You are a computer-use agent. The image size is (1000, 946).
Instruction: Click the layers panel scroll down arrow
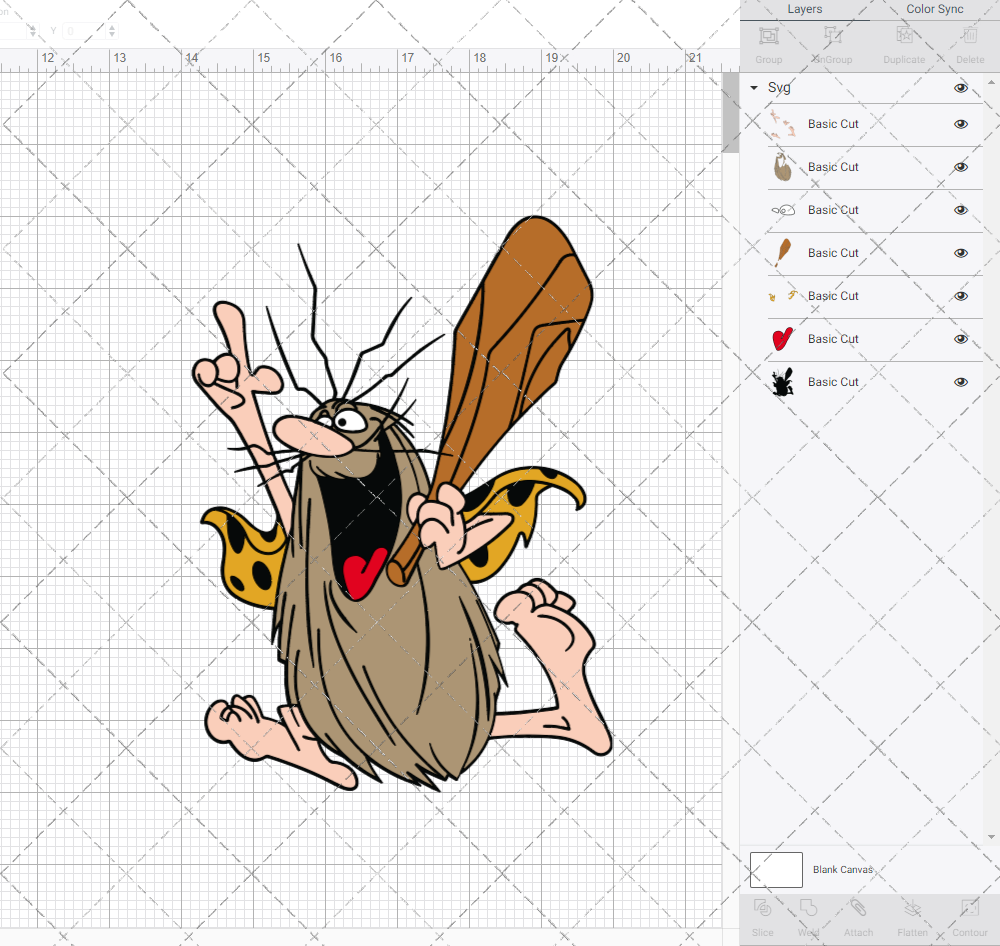[x=990, y=837]
